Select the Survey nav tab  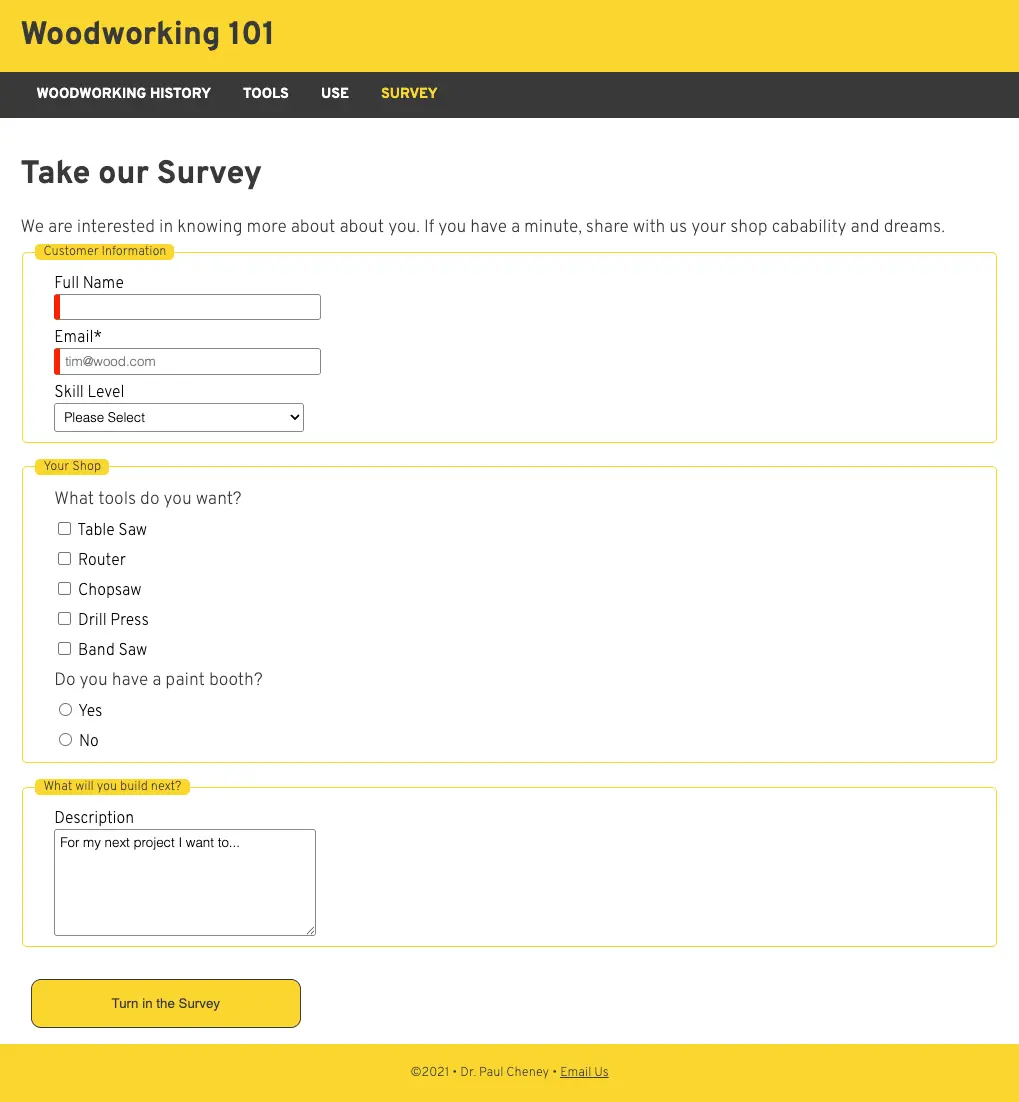[x=409, y=93]
